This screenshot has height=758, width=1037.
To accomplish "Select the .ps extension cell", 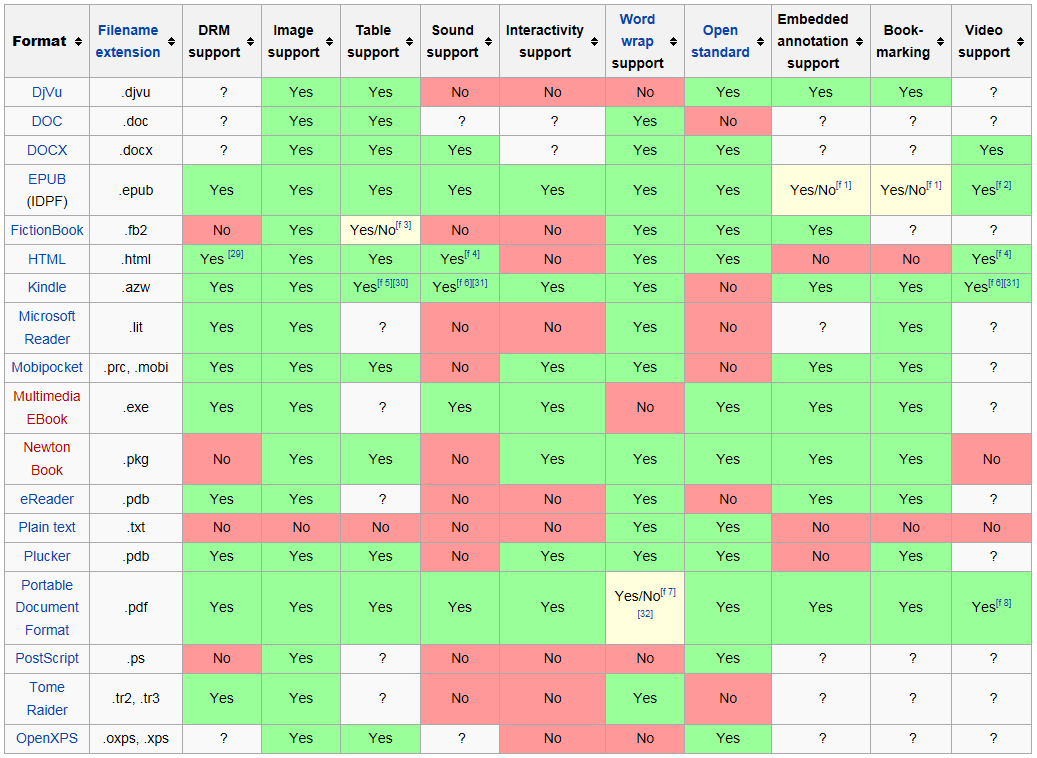I will tap(136, 658).
